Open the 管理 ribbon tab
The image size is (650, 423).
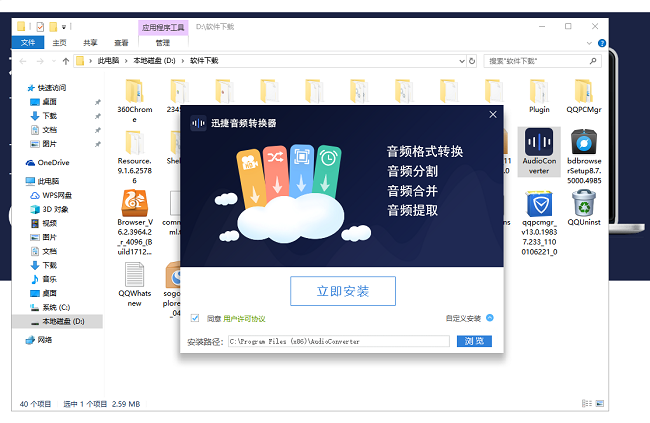(x=163, y=43)
